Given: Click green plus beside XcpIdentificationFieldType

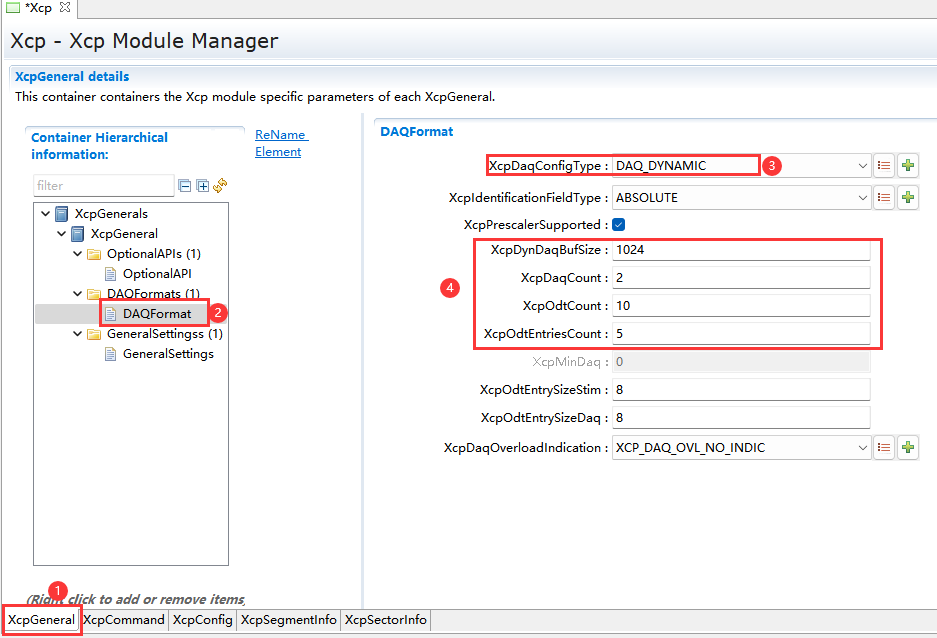Looking at the screenshot, I should pyautogui.click(x=908, y=198).
